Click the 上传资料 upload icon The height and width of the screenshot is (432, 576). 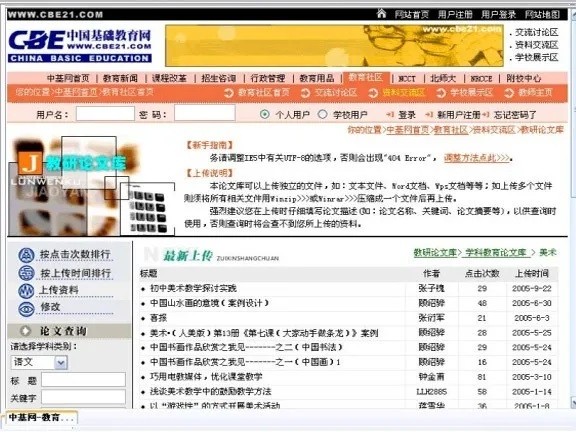pyautogui.click(x=26, y=291)
